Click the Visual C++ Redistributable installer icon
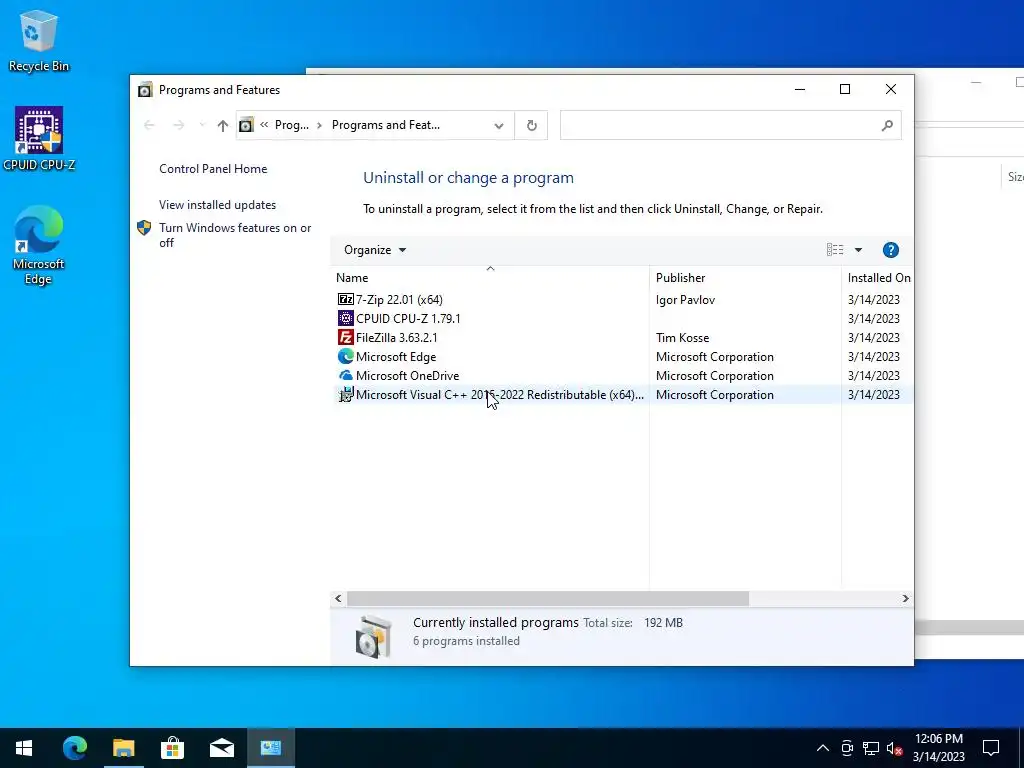This screenshot has width=1024, height=768. (345, 394)
